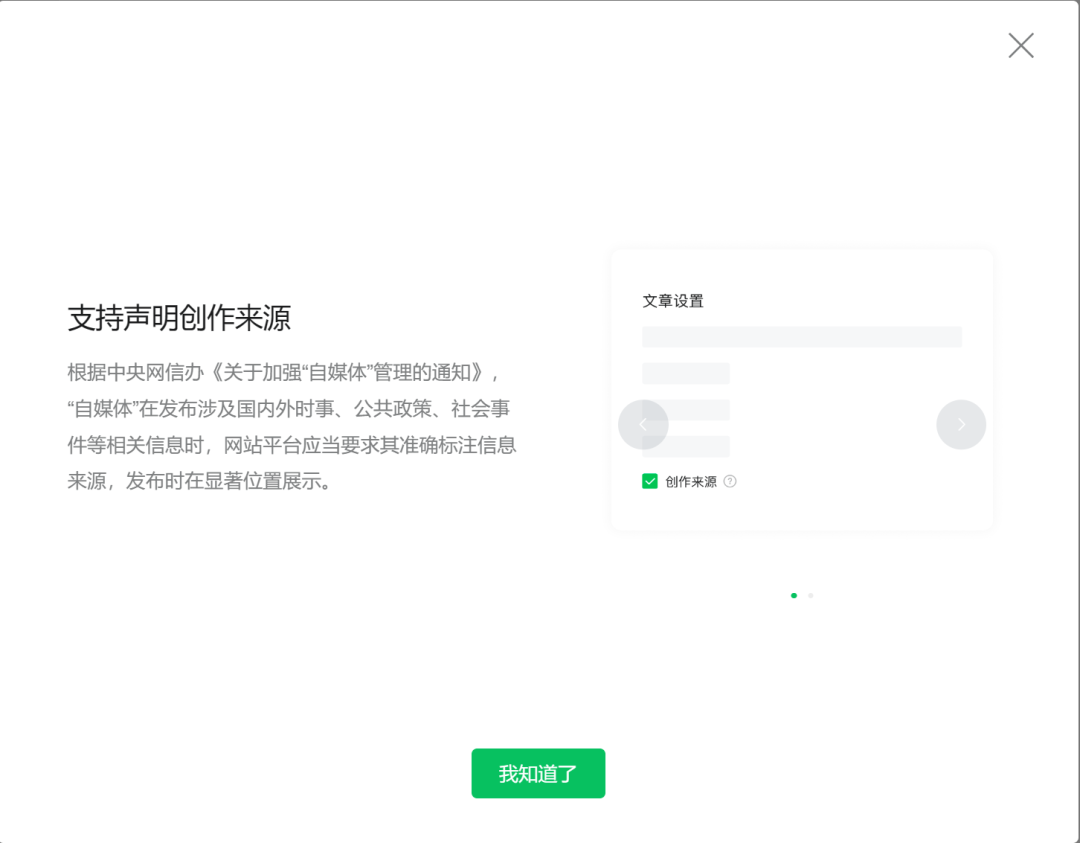Click the paragraph line starting 来源，发布时

point(200,481)
